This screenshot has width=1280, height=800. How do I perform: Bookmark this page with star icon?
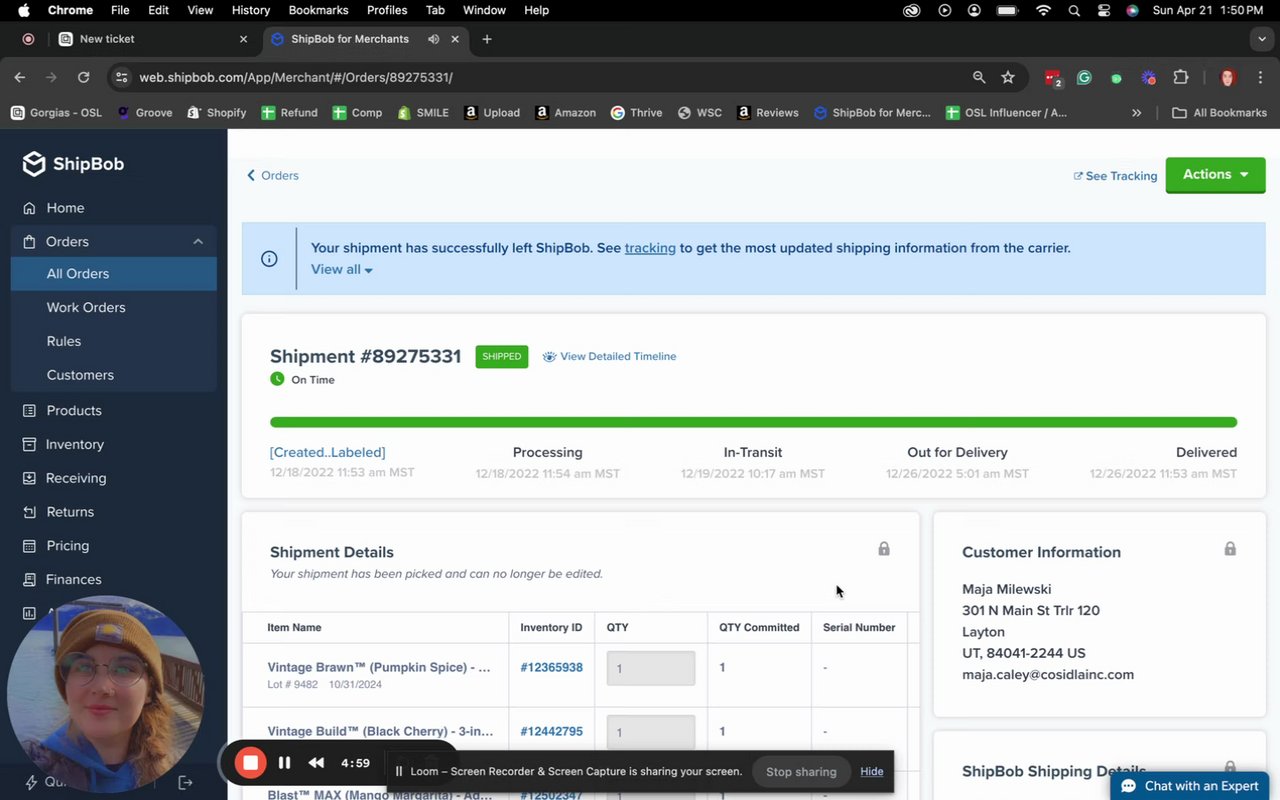coord(1008,77)
